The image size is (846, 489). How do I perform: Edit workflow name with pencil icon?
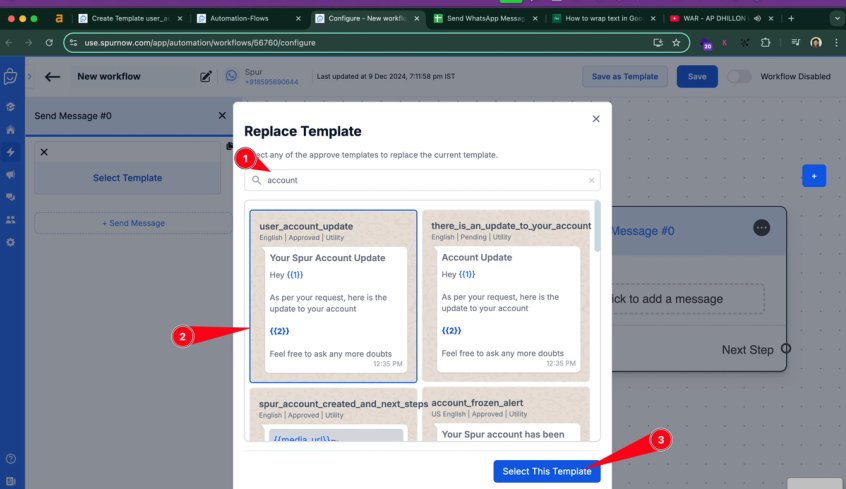coord(206,77)
